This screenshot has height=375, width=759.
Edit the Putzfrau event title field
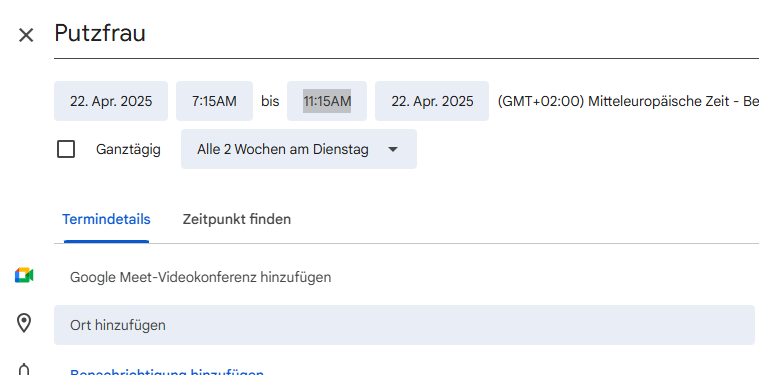(407, 34)
